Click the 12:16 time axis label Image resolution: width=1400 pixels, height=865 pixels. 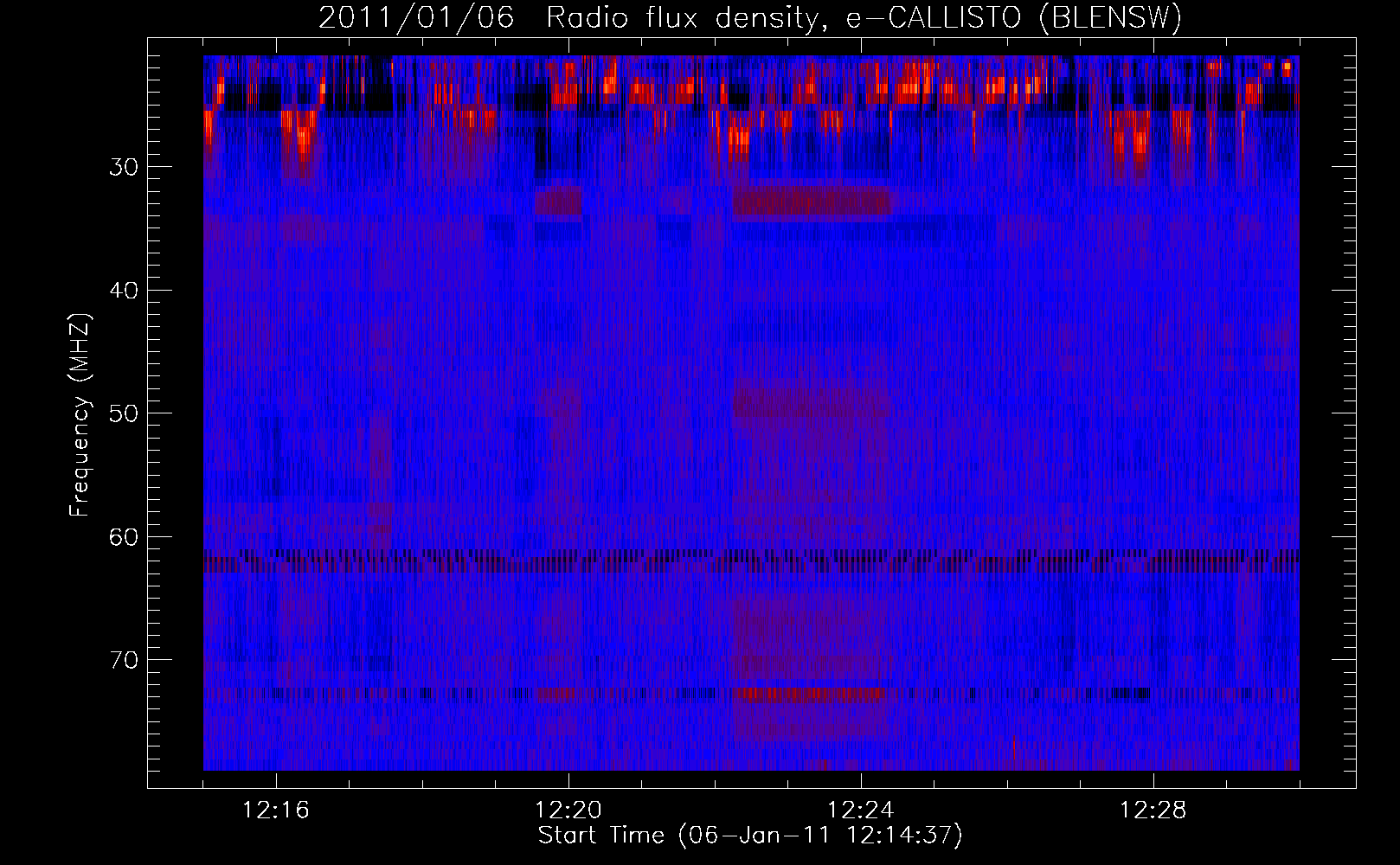pos(276,811)
